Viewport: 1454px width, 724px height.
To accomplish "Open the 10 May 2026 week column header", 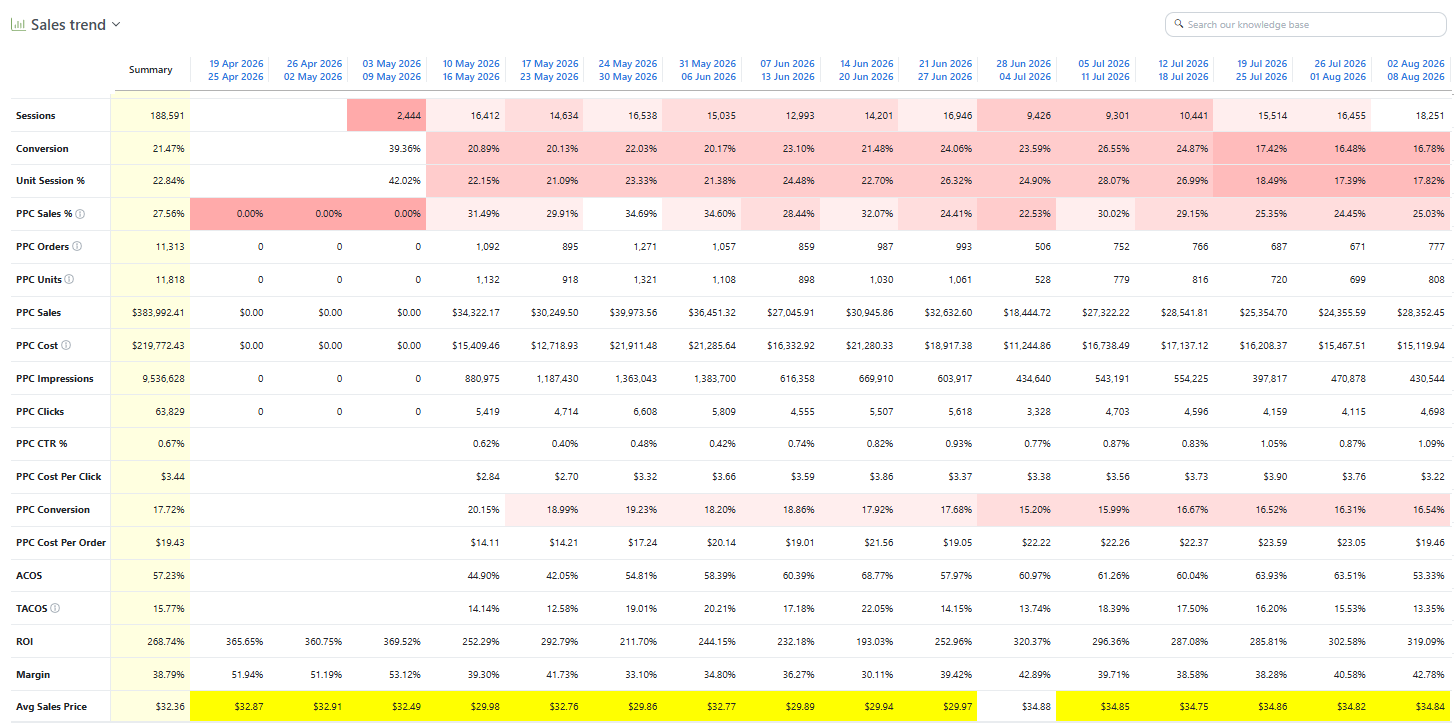I will 471,70.
